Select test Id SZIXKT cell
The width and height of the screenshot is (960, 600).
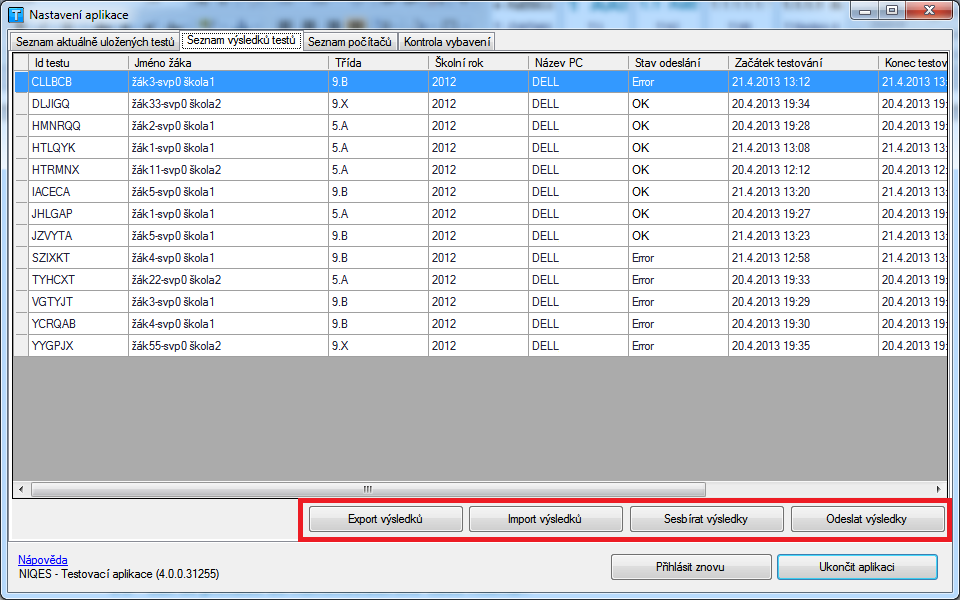[78, 258]
